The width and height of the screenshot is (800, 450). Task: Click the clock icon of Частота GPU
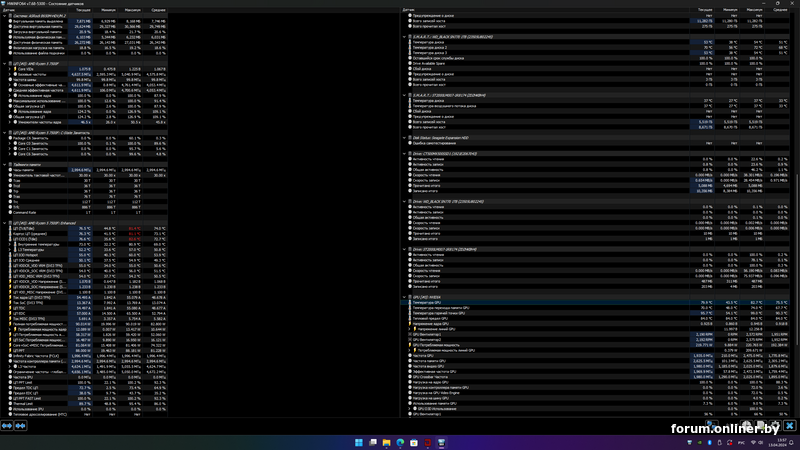pos(410,356)
